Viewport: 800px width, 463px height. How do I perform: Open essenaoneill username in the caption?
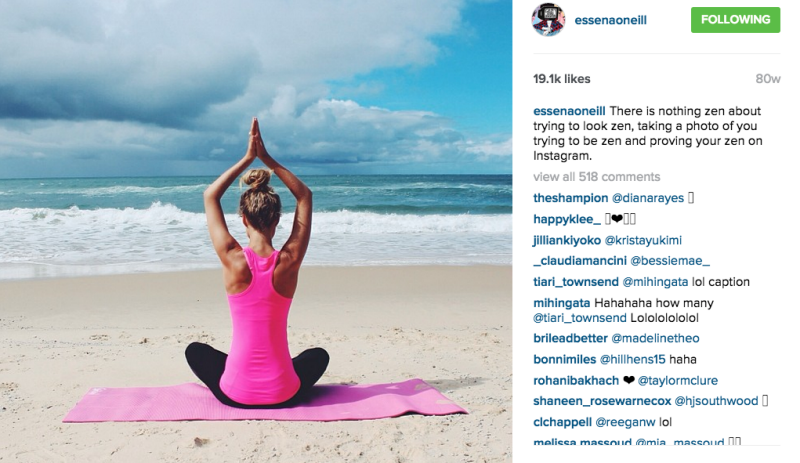[569, 111]
